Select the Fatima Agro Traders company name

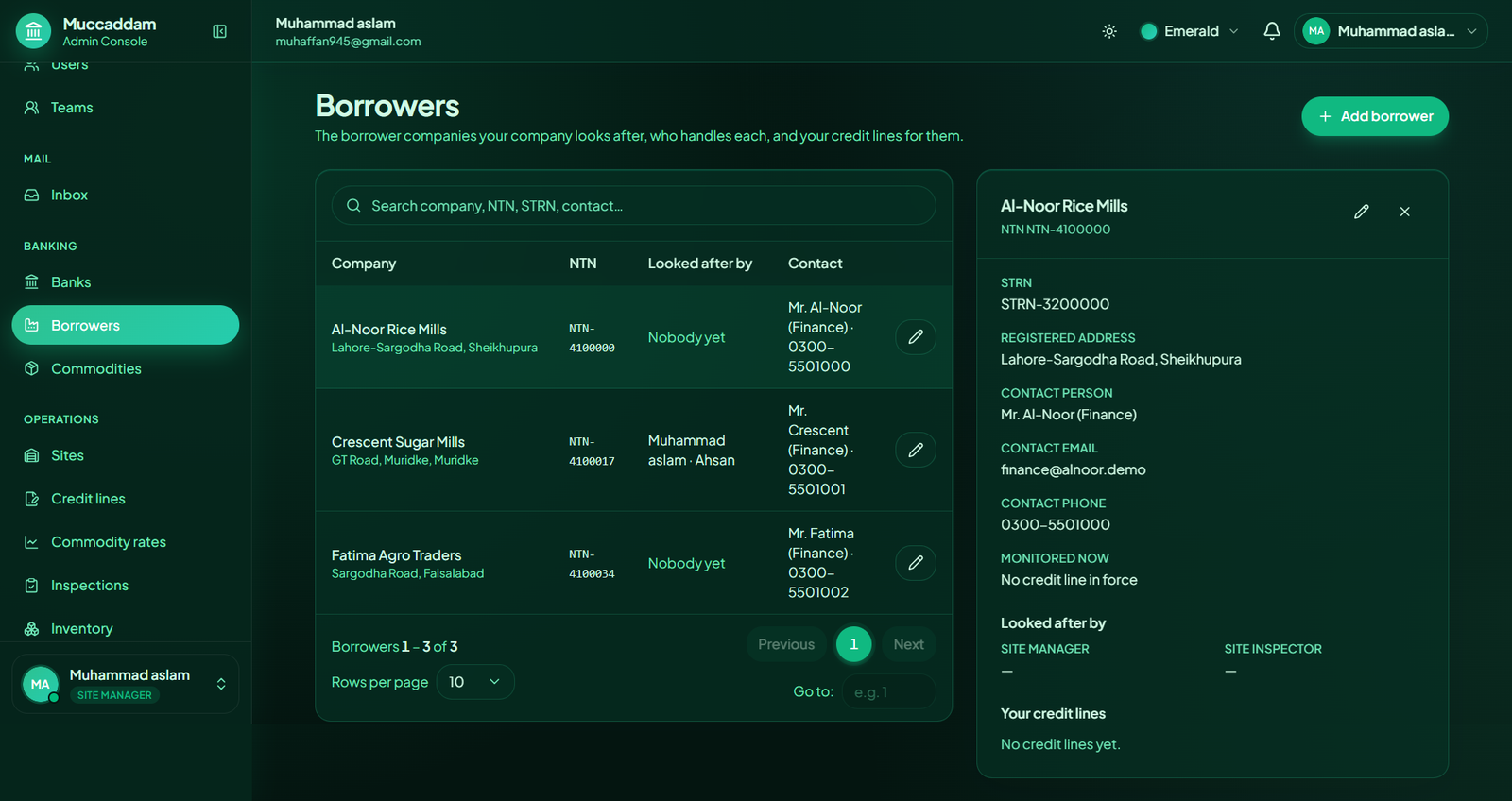(397, 555)
